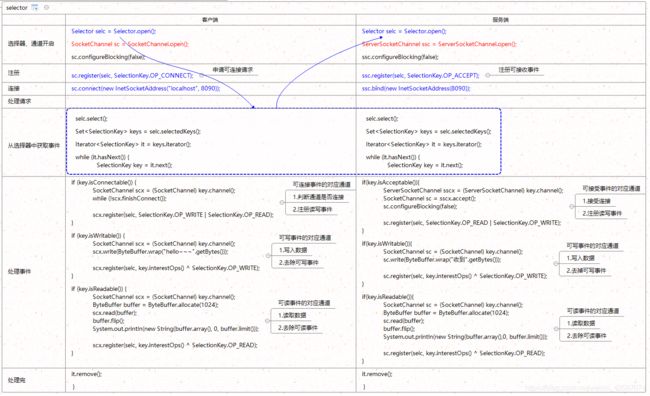Click ssc.bind(new InetSocketAddress(8090)) line
650x396 pixels.
416,88
